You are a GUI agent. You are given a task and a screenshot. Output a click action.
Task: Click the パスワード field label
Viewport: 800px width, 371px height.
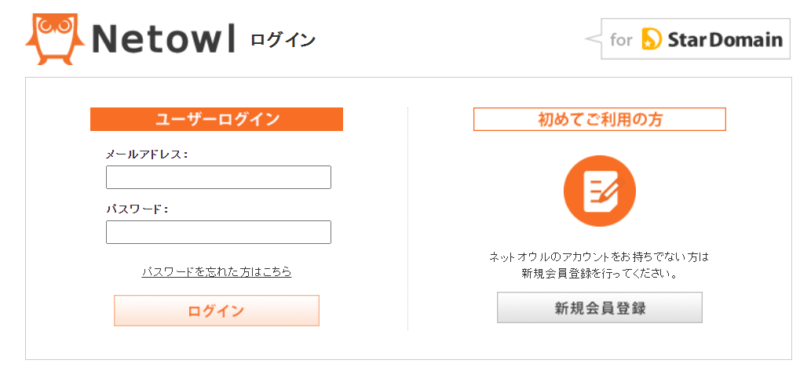[x=137, y=209]
